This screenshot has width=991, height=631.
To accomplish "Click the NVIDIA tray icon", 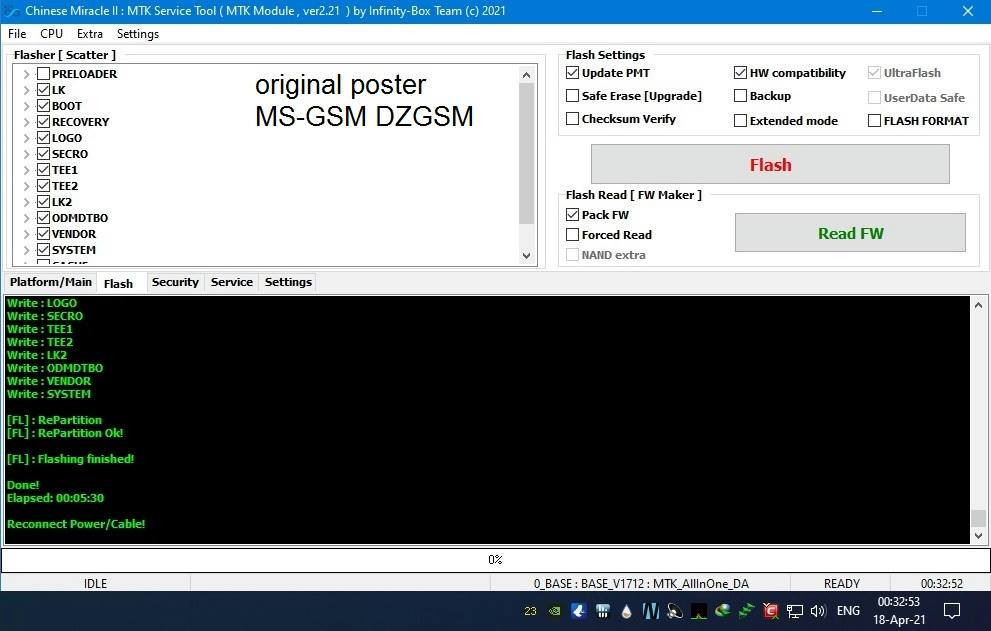I will click(x=554, y=611).
